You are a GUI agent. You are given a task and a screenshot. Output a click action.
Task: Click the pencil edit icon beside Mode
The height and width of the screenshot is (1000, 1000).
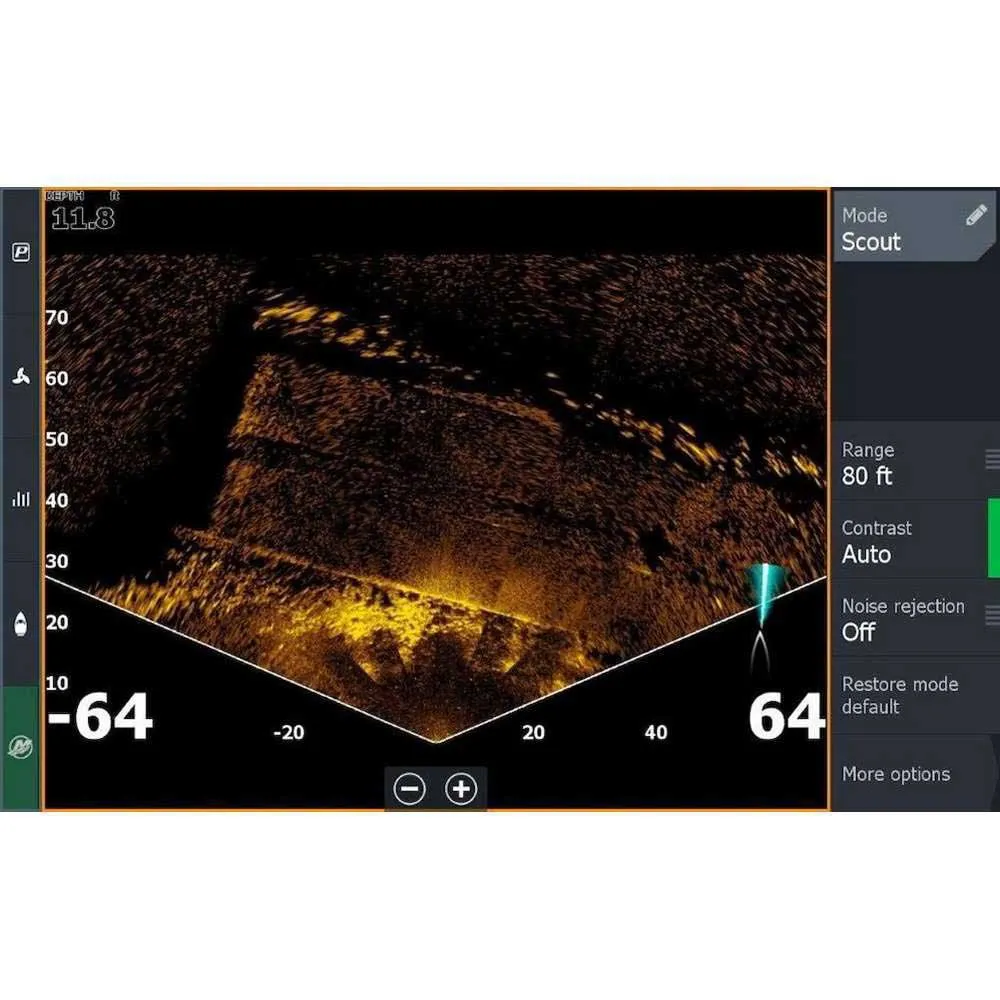976,216
